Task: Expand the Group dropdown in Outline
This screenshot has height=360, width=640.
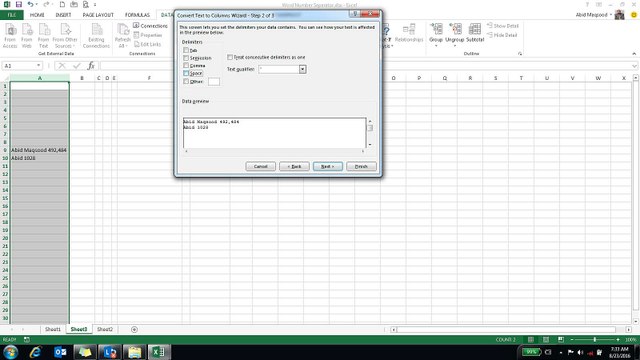Action: click(436, 46)
